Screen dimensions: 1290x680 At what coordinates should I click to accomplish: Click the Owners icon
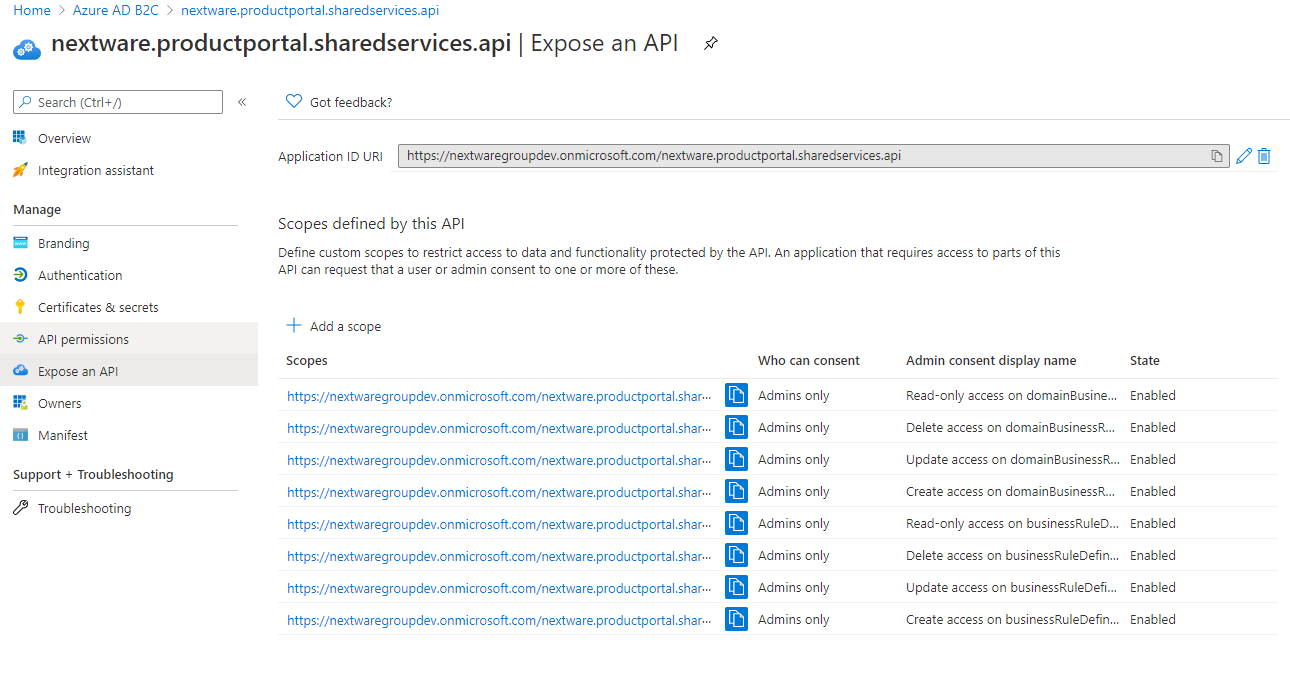pyautogui.click(x=20, y=403)
